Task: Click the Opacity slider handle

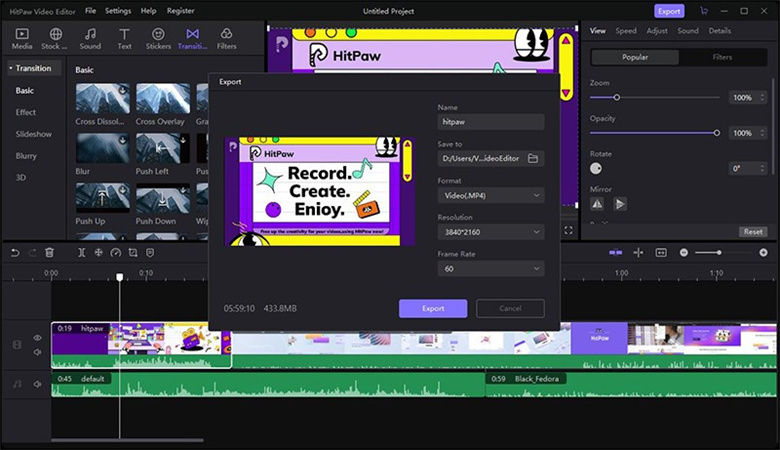Action: coord(717,133)
